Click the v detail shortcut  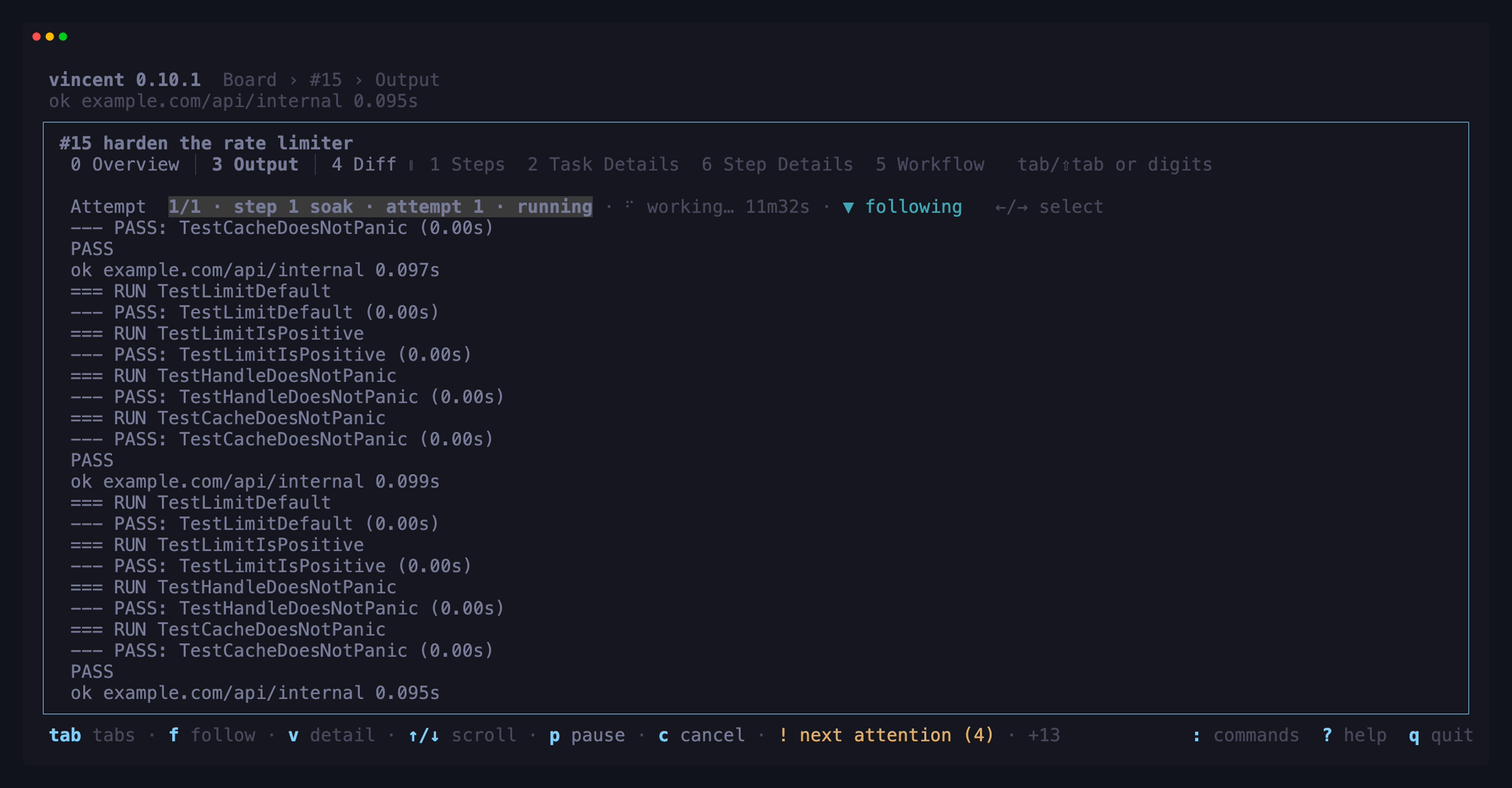point(331,735)
